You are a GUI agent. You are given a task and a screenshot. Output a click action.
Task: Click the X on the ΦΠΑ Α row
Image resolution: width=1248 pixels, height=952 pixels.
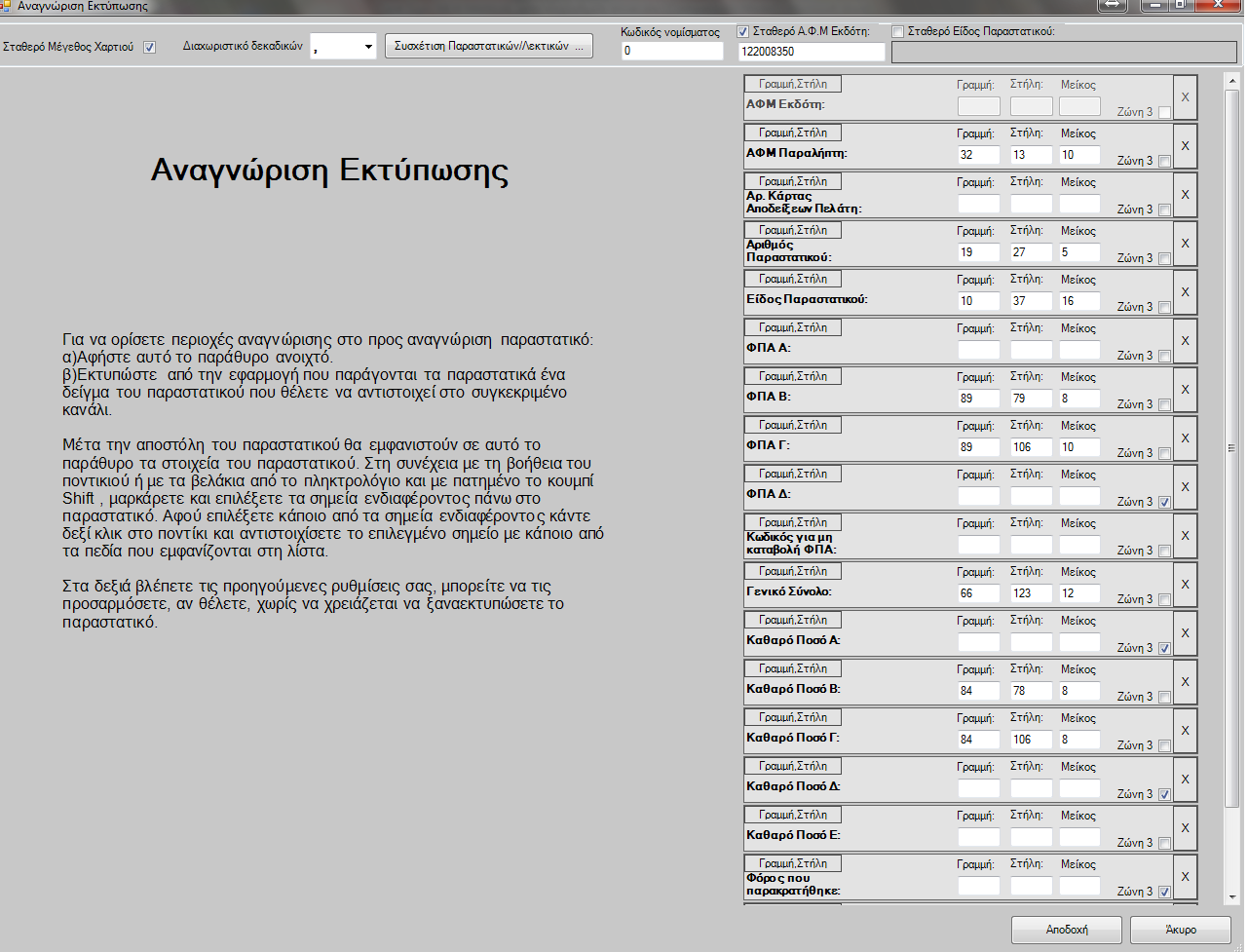coord(1185,341)
